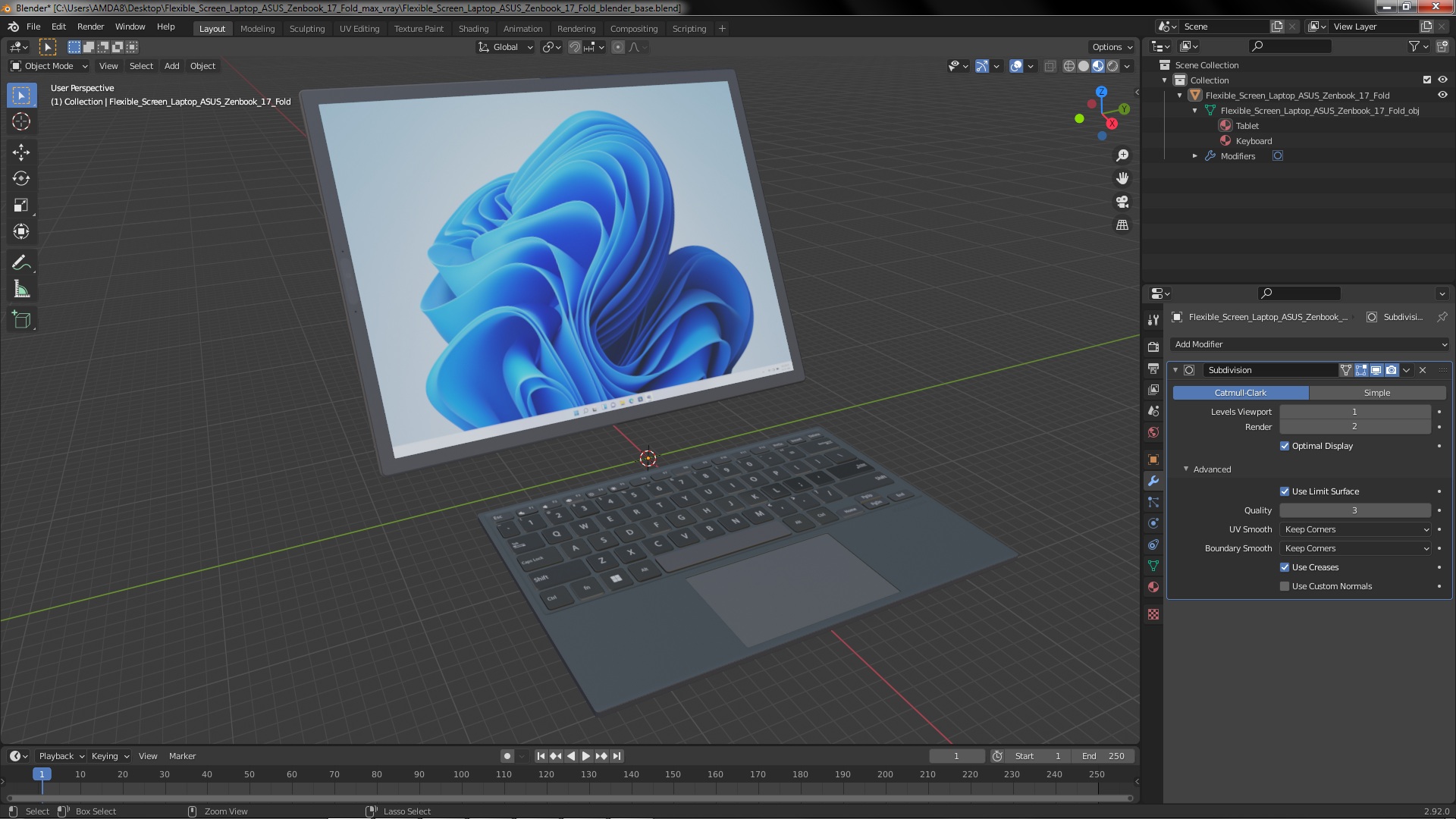The width and height of the screenshot is (1456, 819).
Task: Uncheck Collection exclude checkbox in outliner
Action: 1427,80
